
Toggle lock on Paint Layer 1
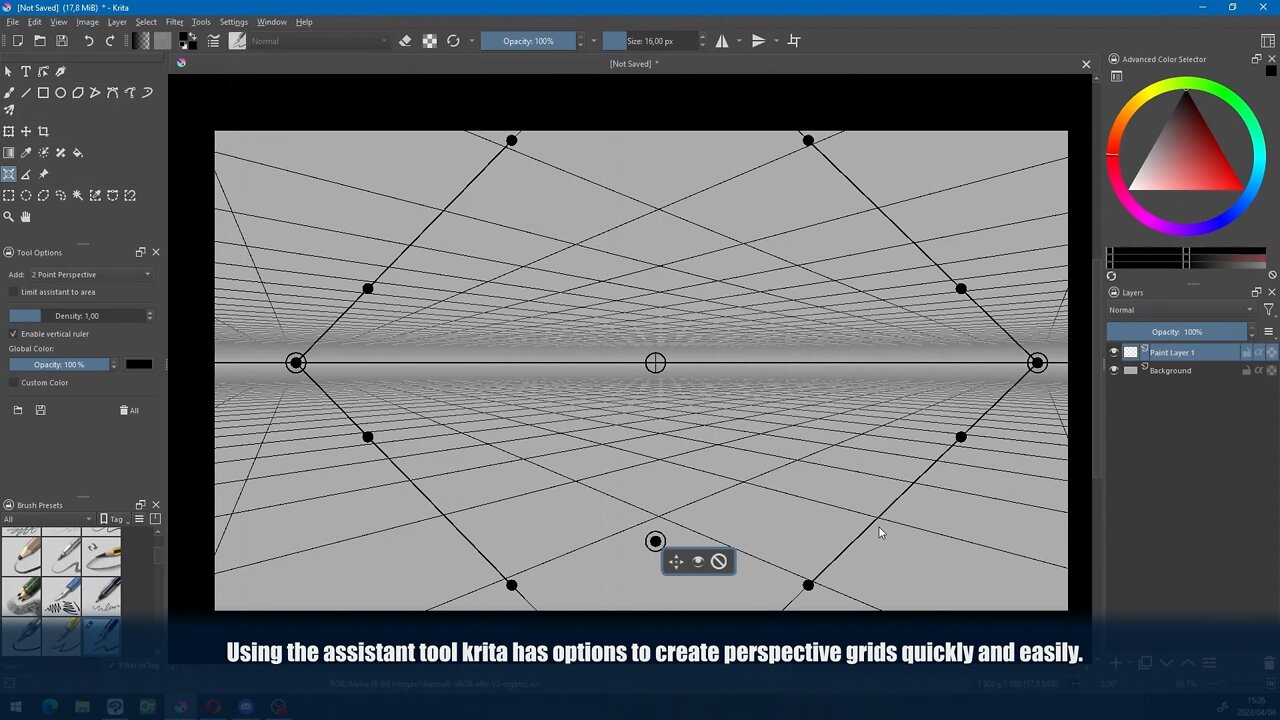pos(1246,352)
